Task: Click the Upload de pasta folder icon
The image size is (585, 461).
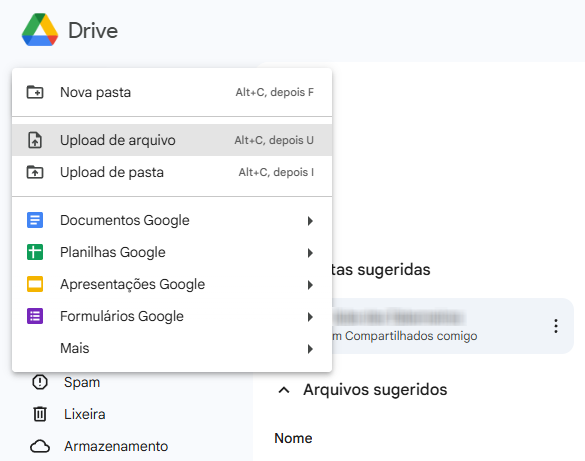Action: [35, 172]
